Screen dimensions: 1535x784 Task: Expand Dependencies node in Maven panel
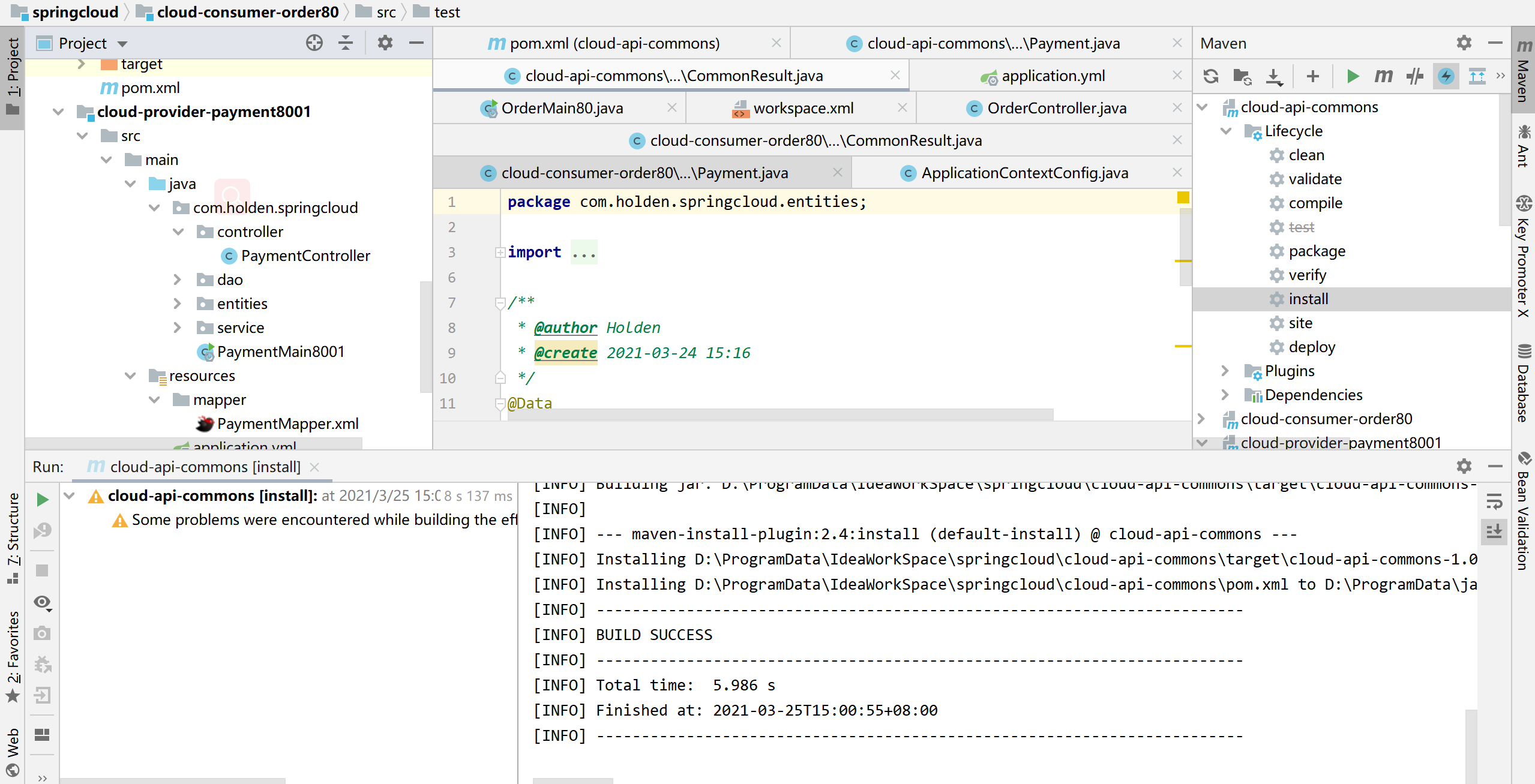(1225, 395)
